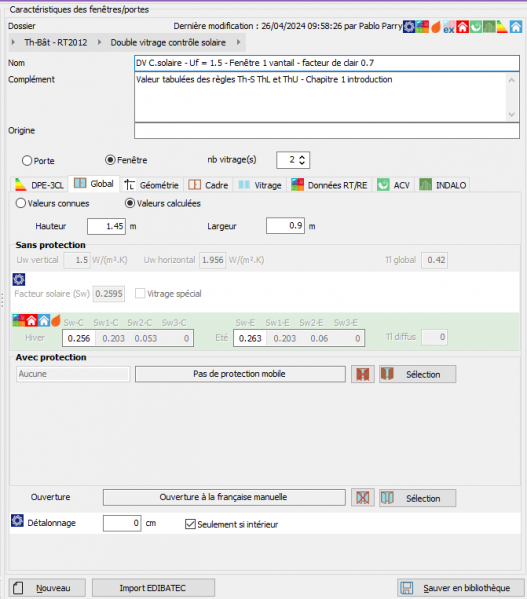
Task: Choose the Valeurs connues option
Action: coord(21,203)
